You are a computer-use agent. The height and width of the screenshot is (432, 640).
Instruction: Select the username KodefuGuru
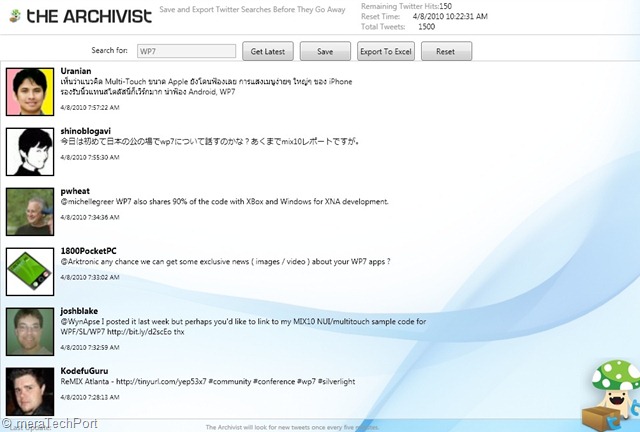84,371
